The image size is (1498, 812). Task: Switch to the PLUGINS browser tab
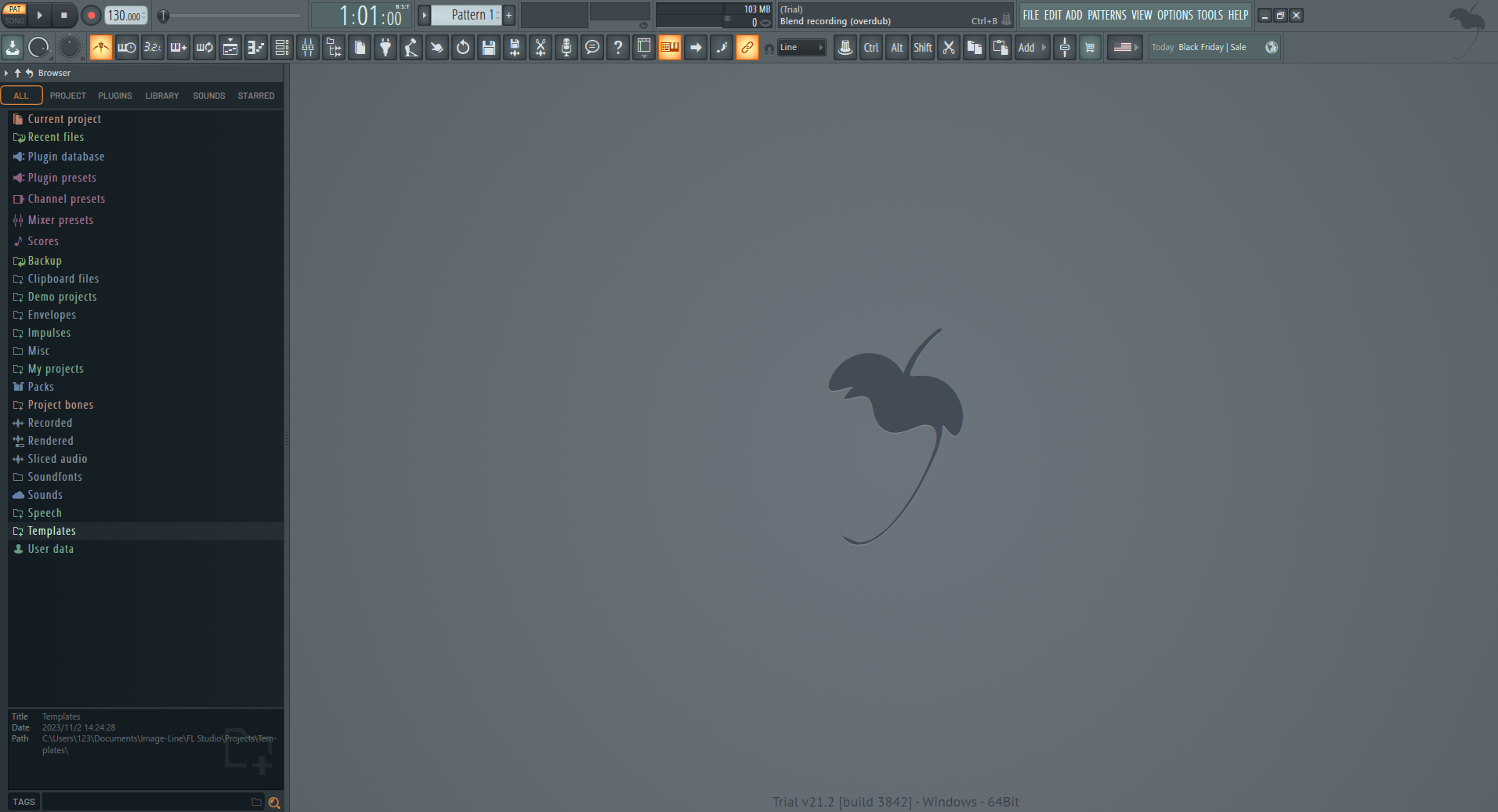(x=114, y=96)
